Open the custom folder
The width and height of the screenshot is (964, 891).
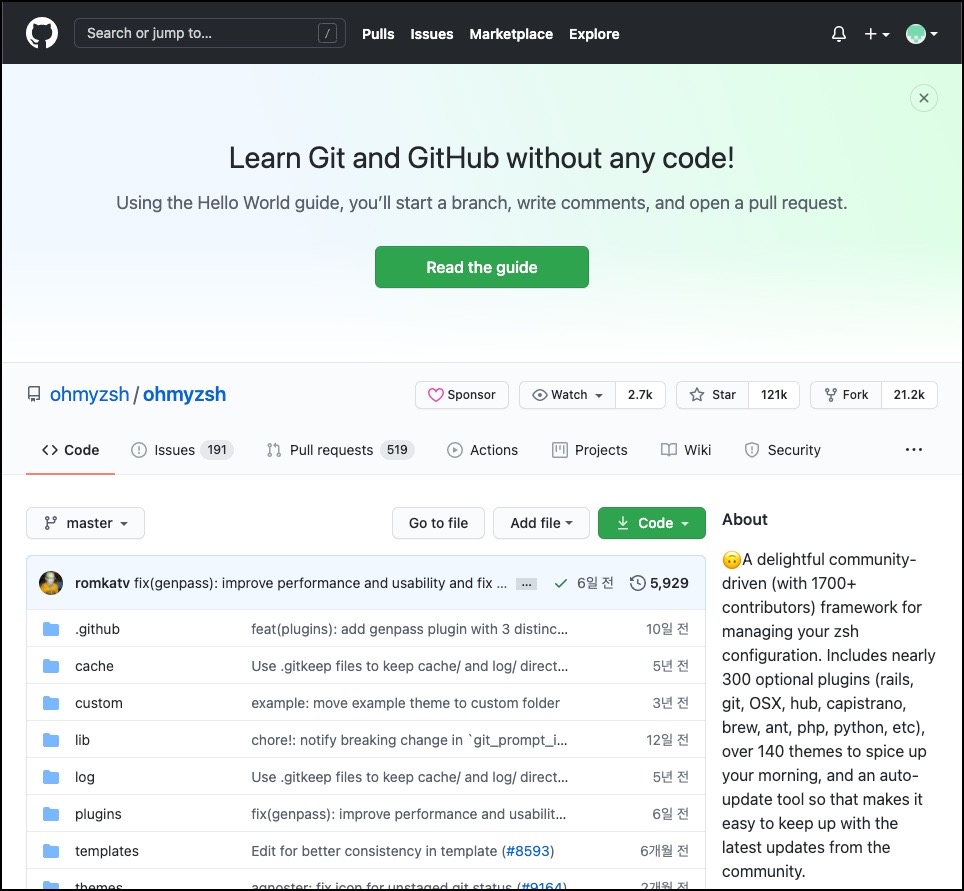tap(98, 703)
